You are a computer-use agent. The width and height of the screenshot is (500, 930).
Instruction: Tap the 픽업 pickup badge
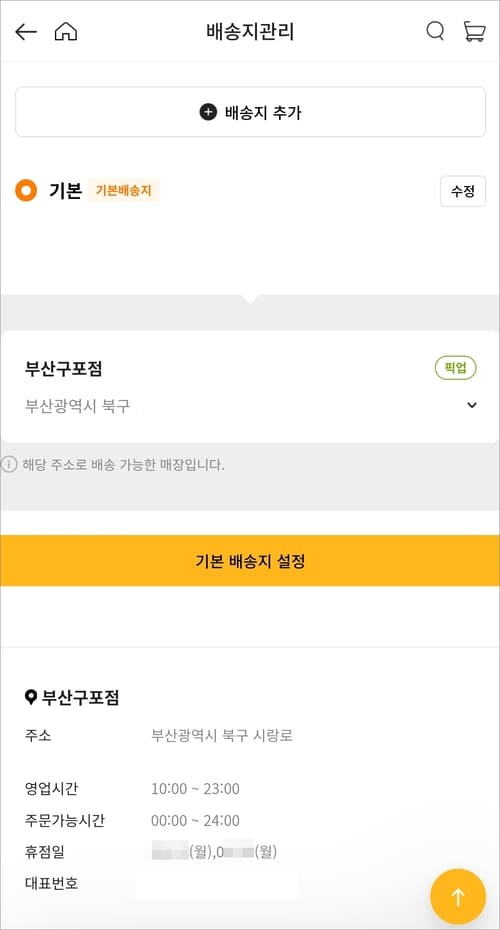click(x=456, y=368)
